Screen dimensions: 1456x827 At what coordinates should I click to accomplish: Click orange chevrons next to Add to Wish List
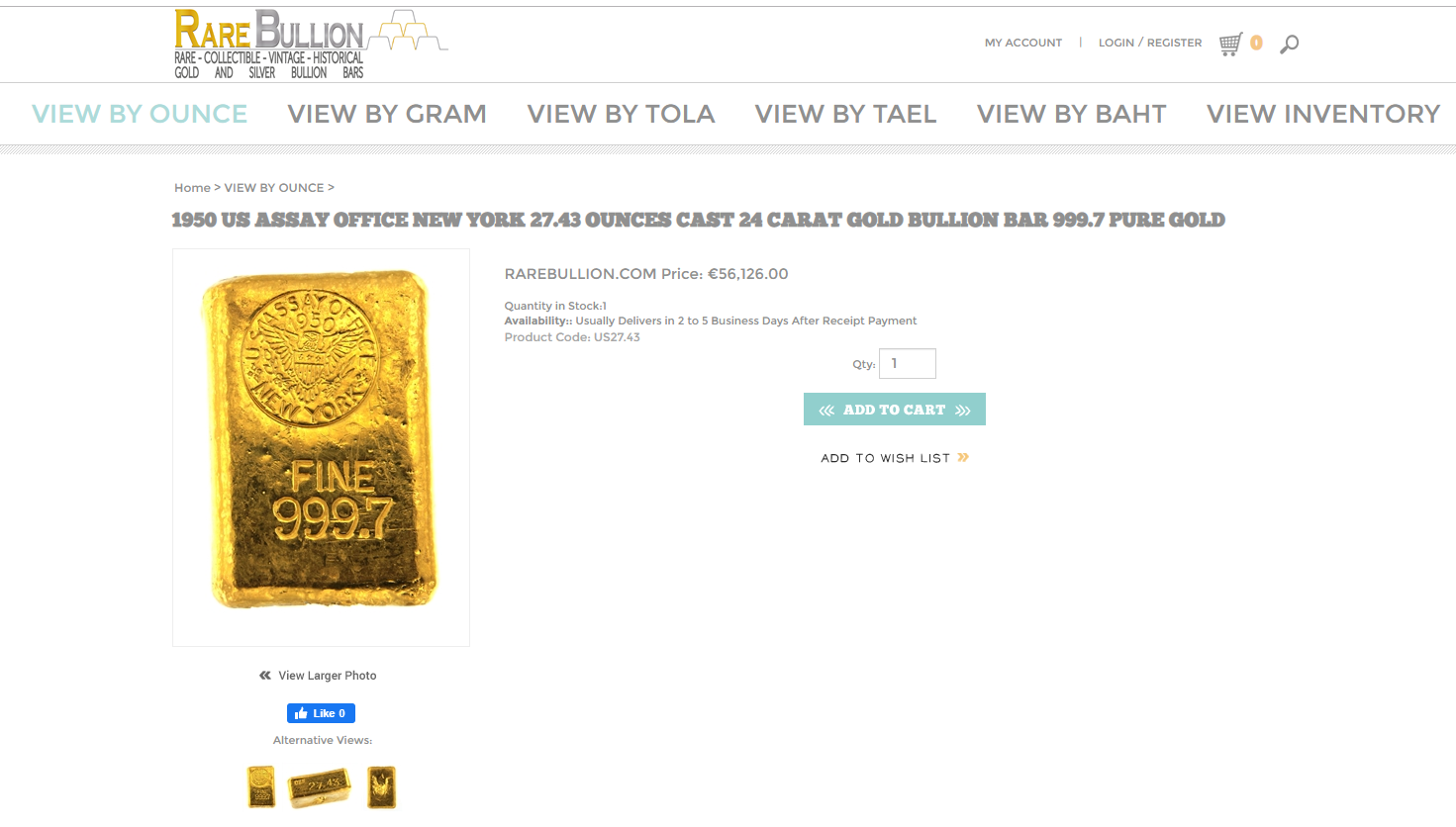[x=963, y=457]
